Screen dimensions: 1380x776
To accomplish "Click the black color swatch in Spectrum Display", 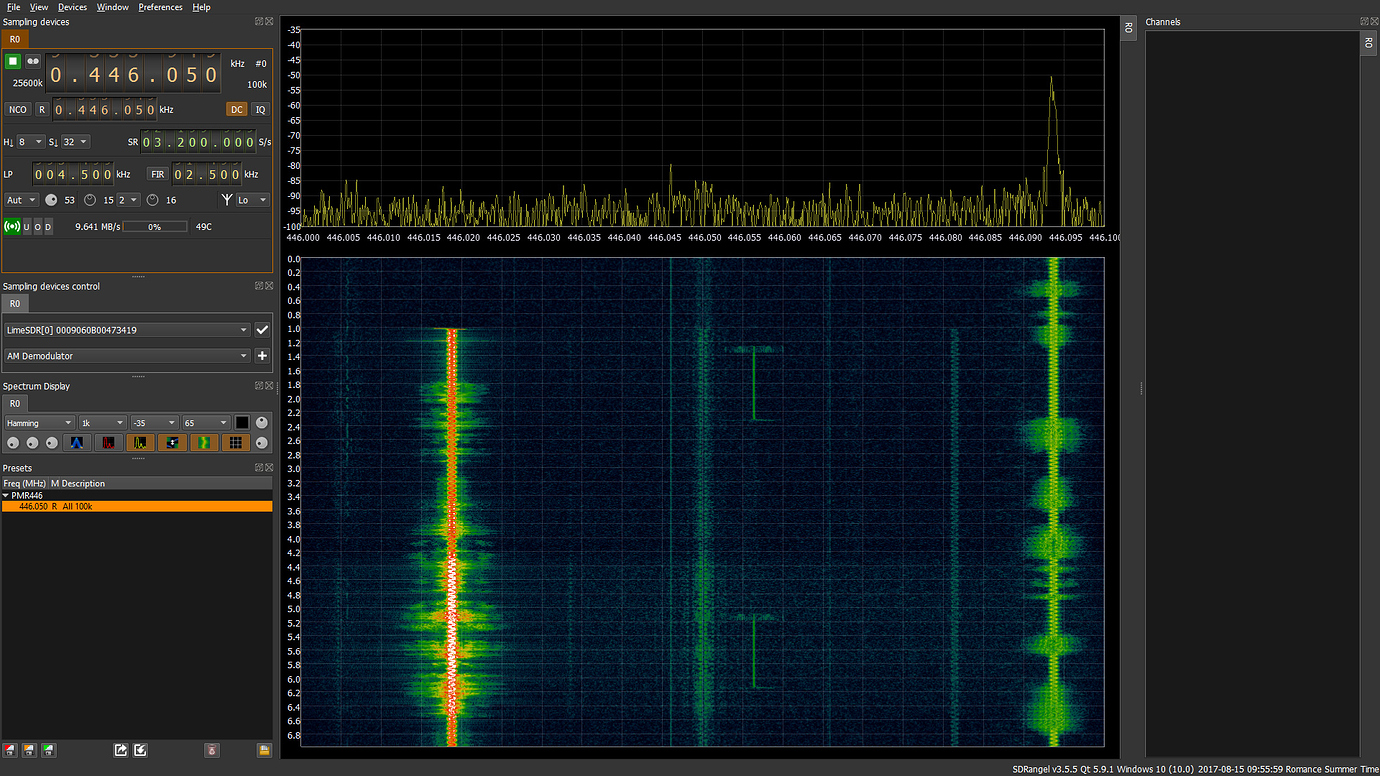I will click(241, 423).
